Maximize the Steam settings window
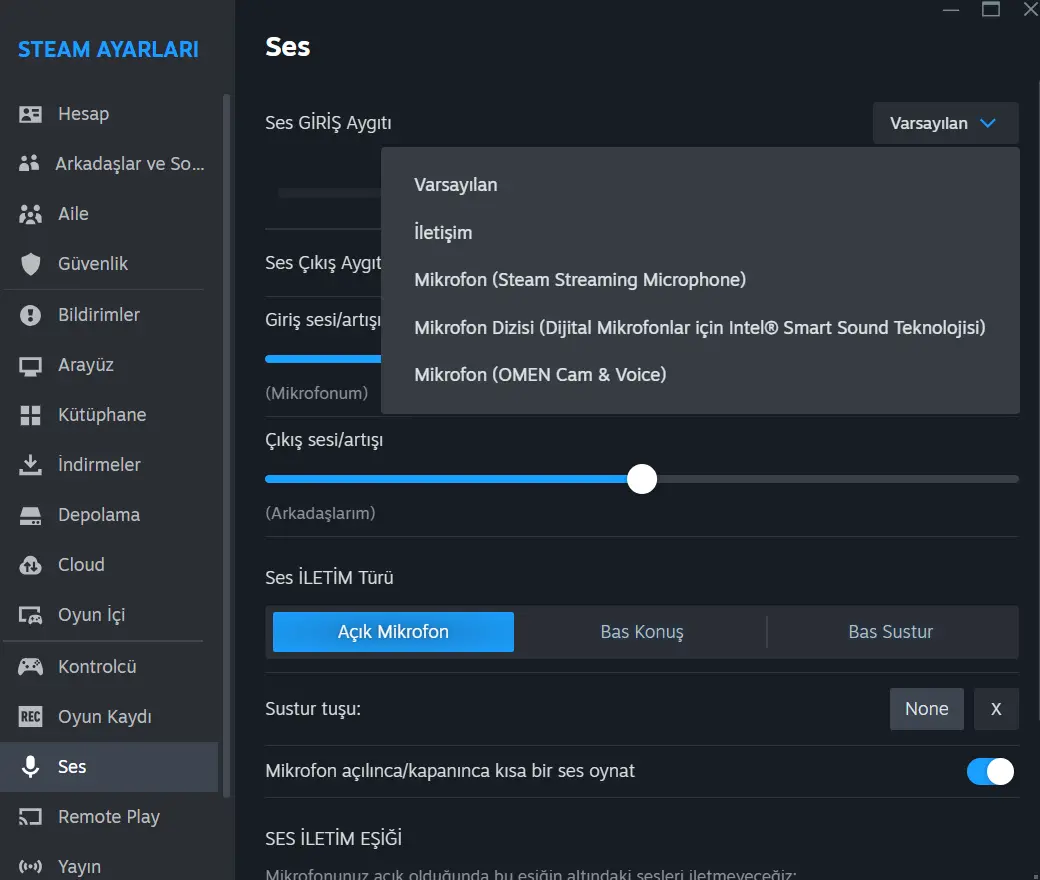 (x=991, y=9)
